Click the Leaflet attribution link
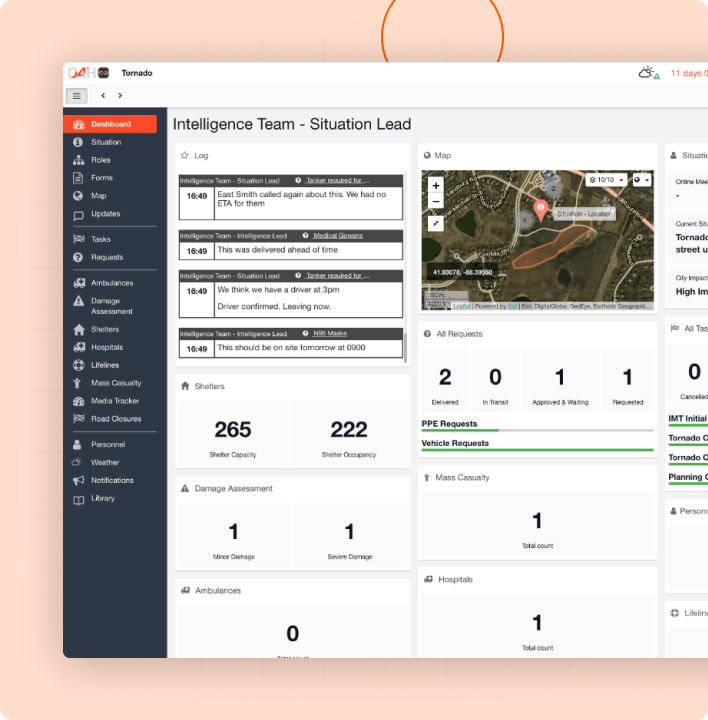 pos(461,306)
